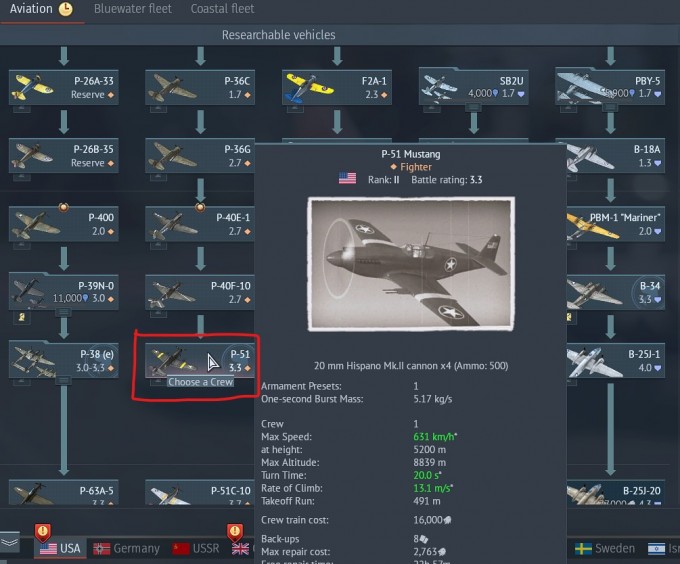Expand the P-39N-0 group folder
This screenshot has width=680, height=564.
[x=64, y=313]
